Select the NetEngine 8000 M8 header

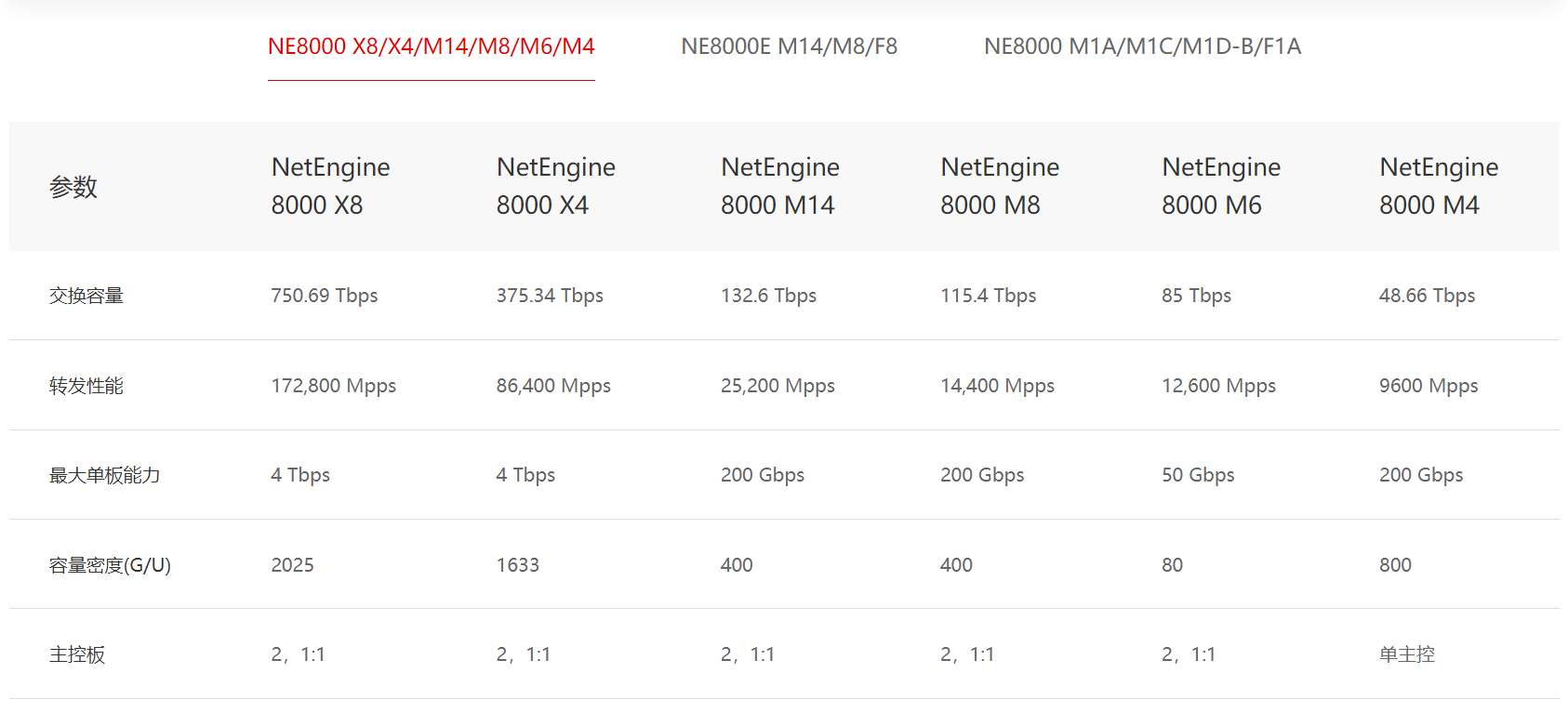(x=1000, y=186)
